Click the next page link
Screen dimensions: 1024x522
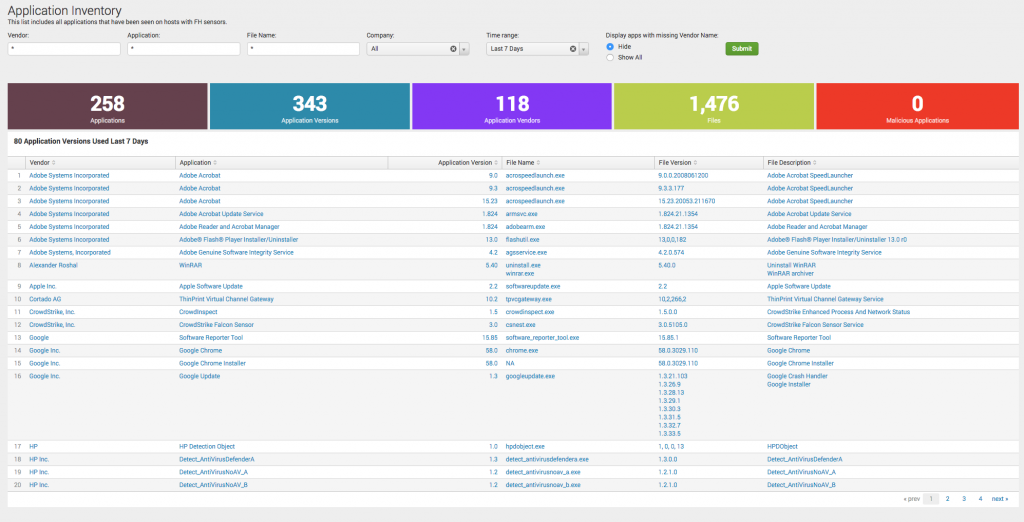coord(1000,498)
